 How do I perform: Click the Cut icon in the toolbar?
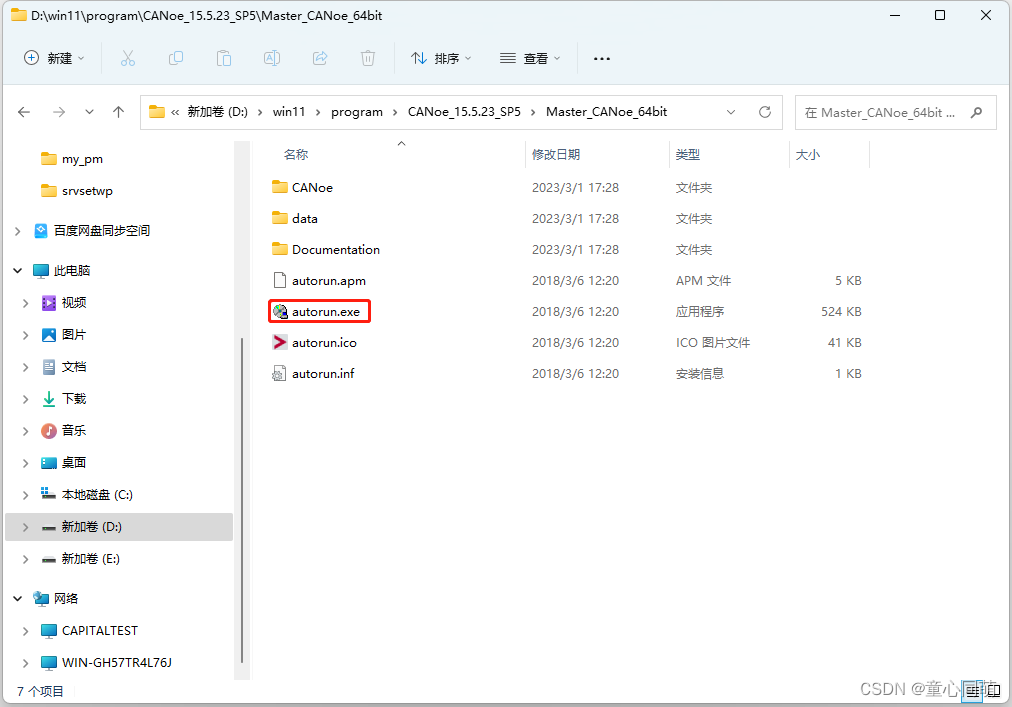[128, 58]
